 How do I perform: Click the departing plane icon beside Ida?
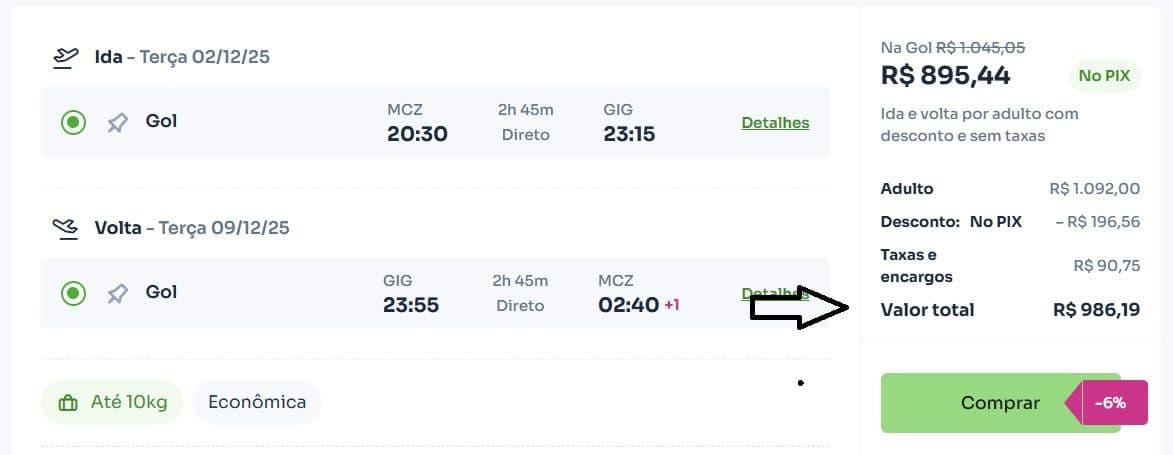[66, 57]
